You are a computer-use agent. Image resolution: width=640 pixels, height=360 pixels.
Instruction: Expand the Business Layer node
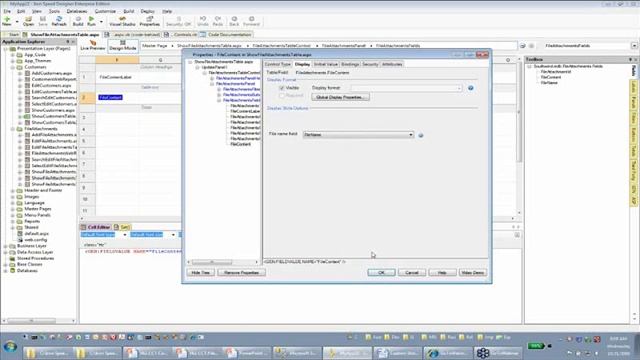(6, 246)
